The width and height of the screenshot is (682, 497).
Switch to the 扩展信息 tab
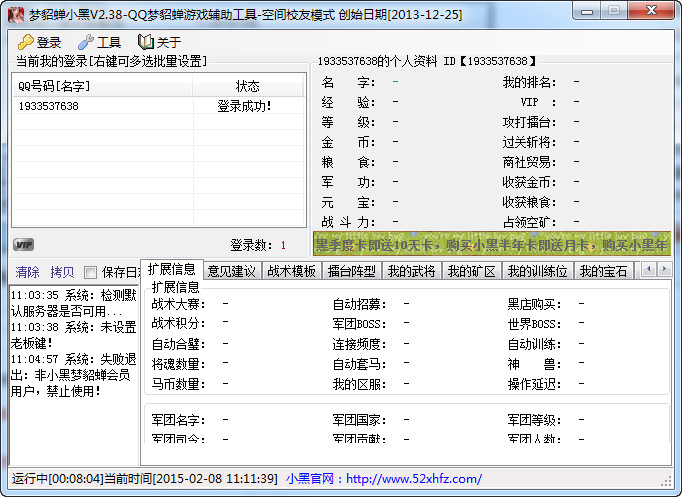click(x=172, y=270)
